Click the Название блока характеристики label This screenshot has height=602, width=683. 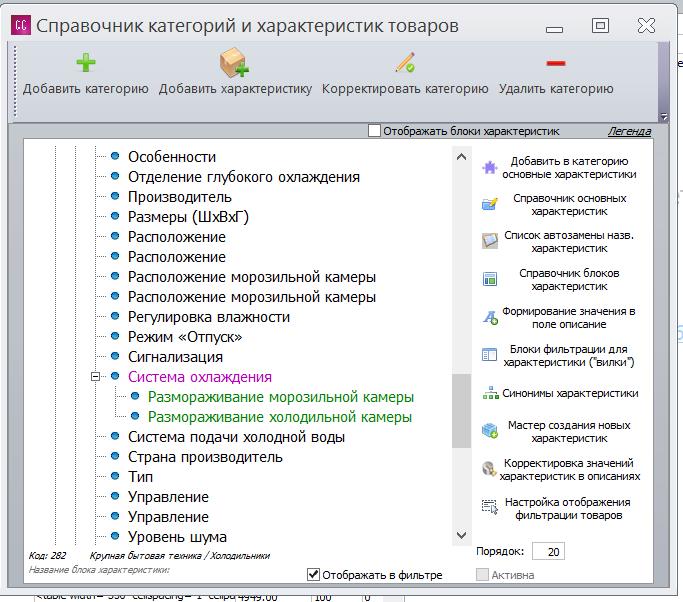tap(99, 569)
